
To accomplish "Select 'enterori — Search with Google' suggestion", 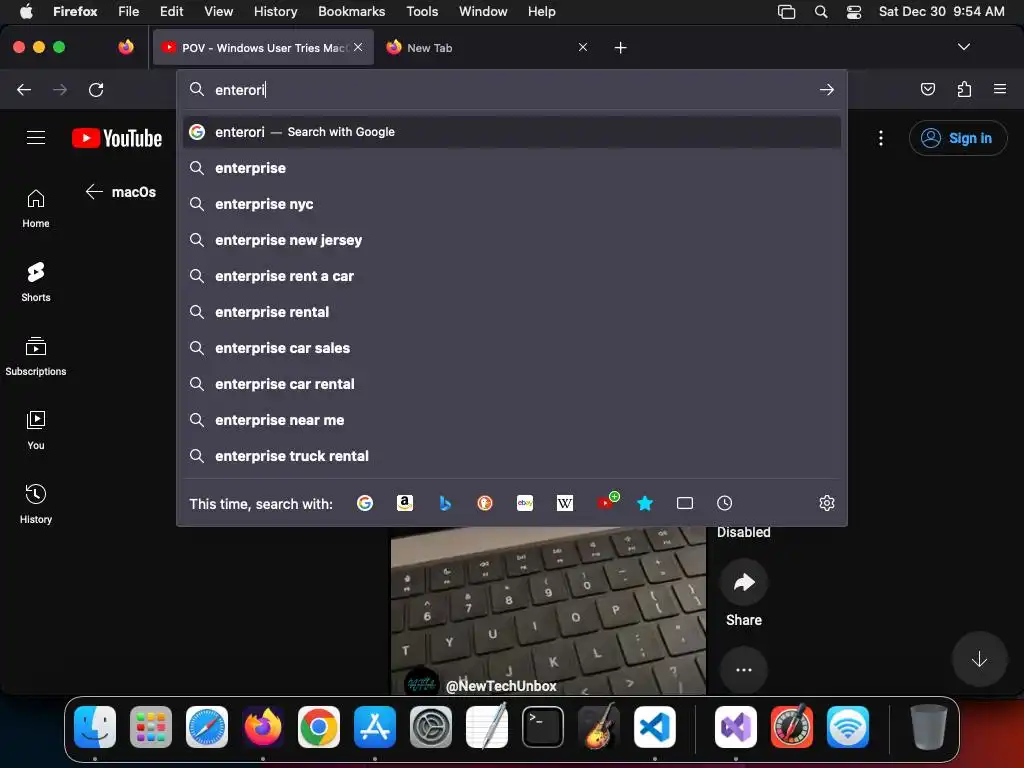I will point(511,132).
